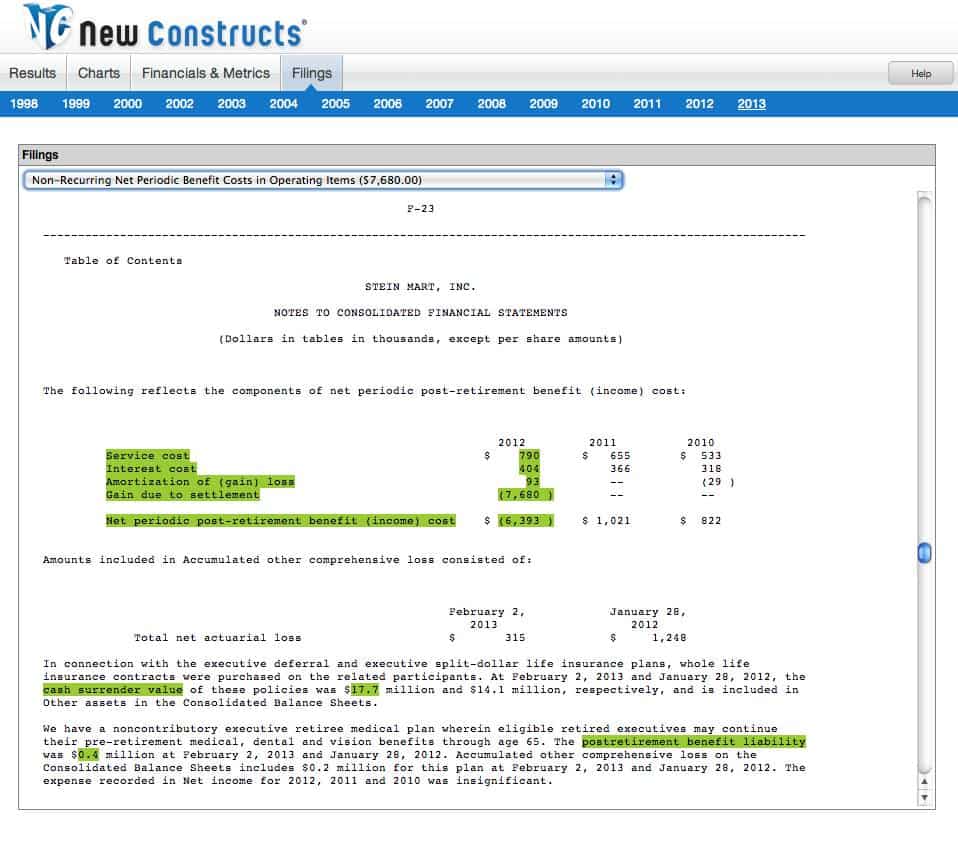Click the 2010 interest cost value 318
This screenshot has height=855, width=958.
point(711,469)
